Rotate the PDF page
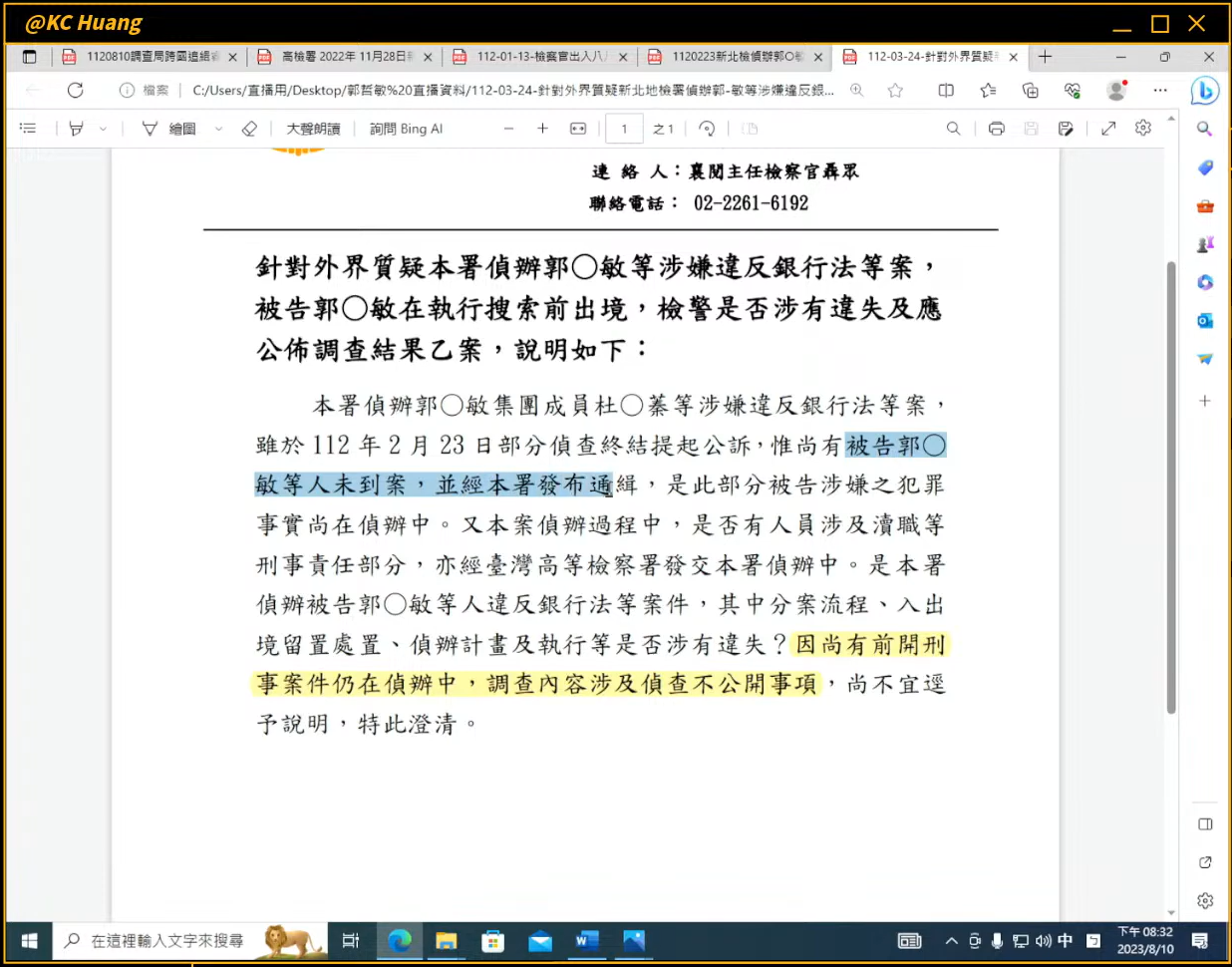Viewport: 1232px width, 967px height. [707, 129]
